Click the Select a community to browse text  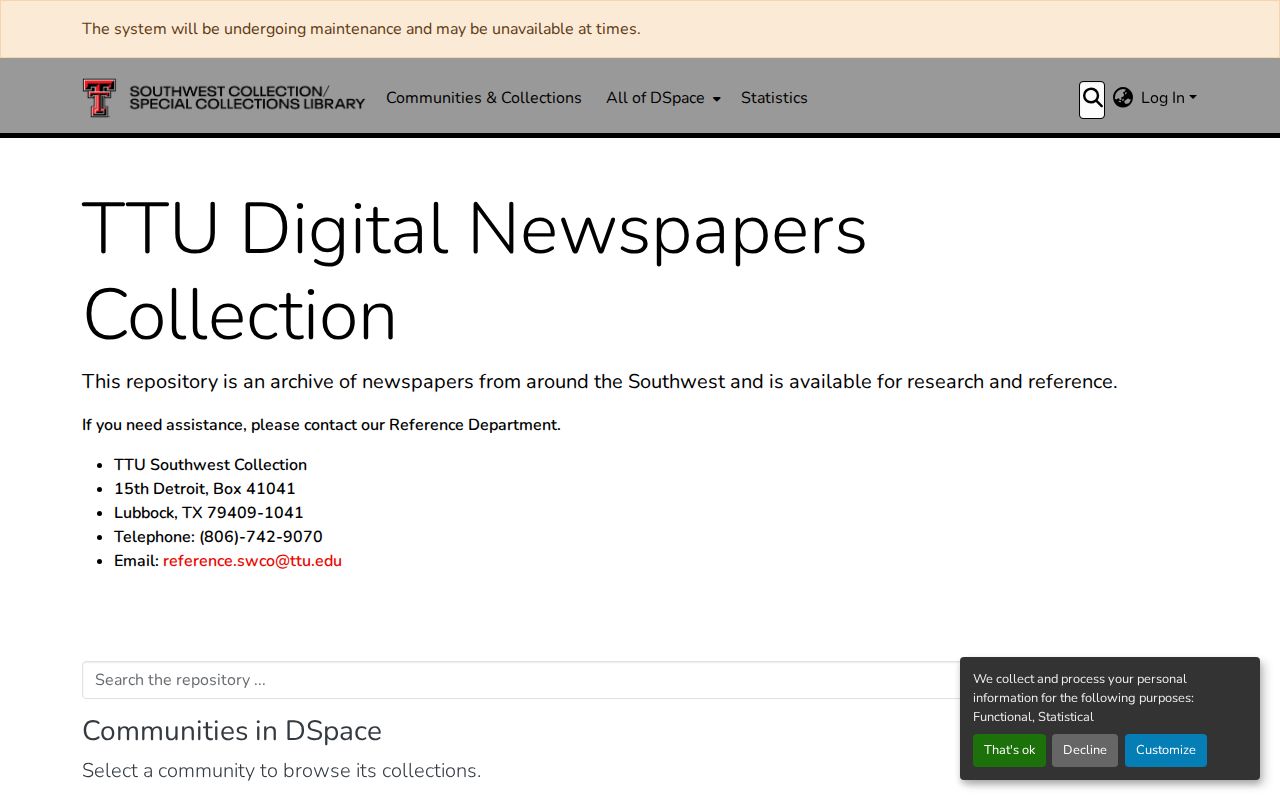pyautogui.click(x=281, y=771)
